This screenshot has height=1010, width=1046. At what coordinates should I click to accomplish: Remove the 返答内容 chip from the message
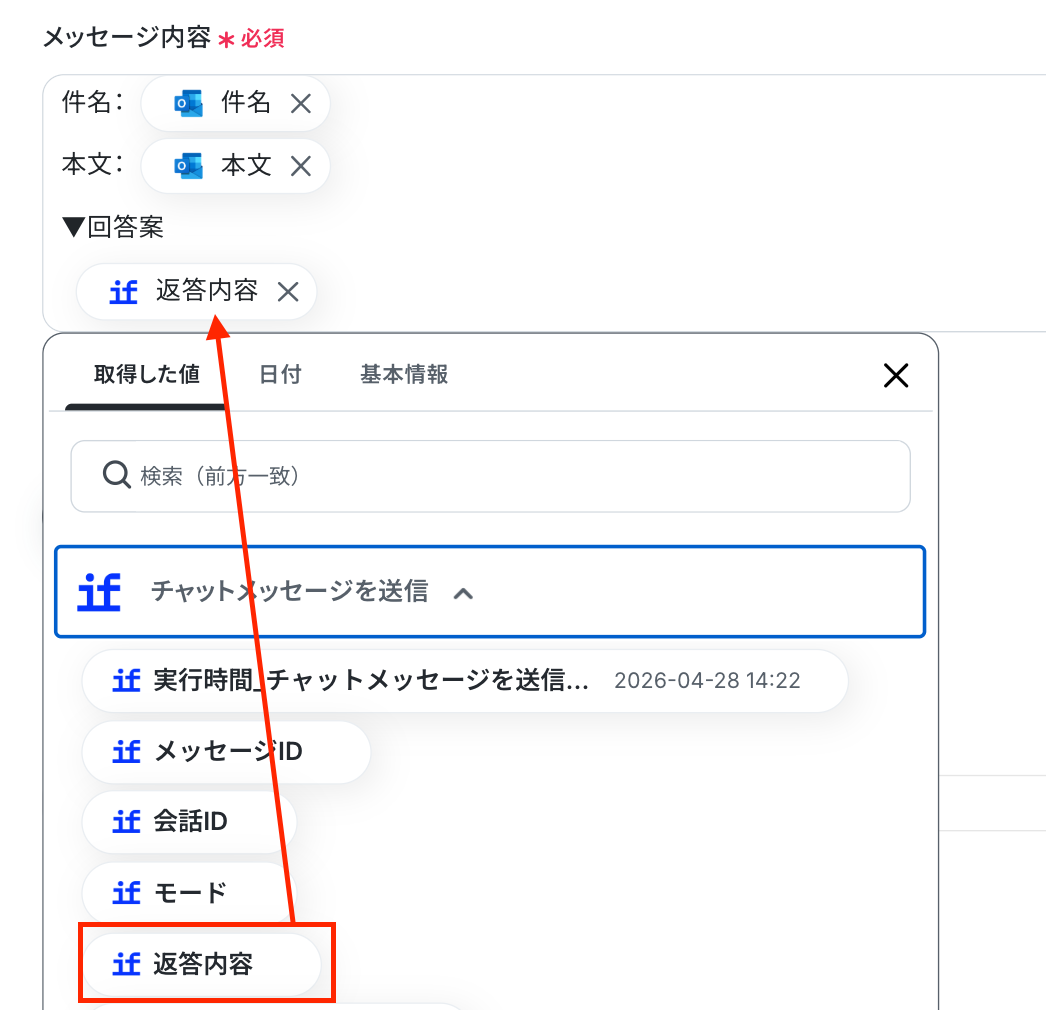tap(288, 291)
